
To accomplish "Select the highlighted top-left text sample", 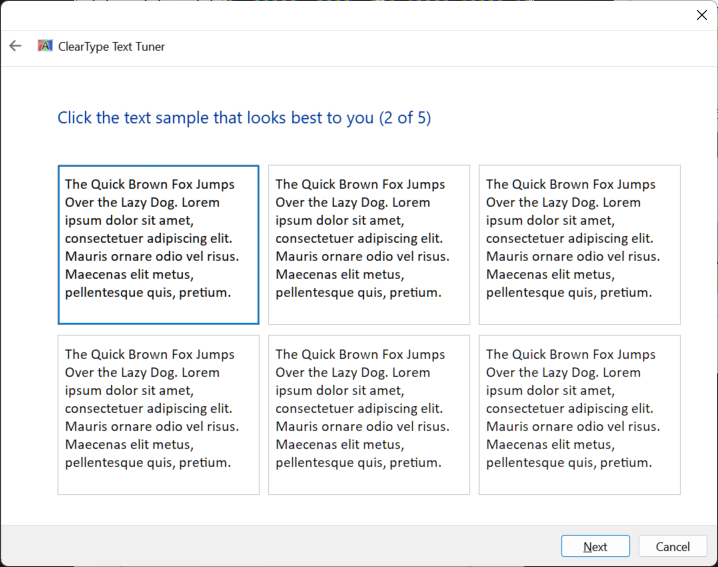I will click(158, 245).
